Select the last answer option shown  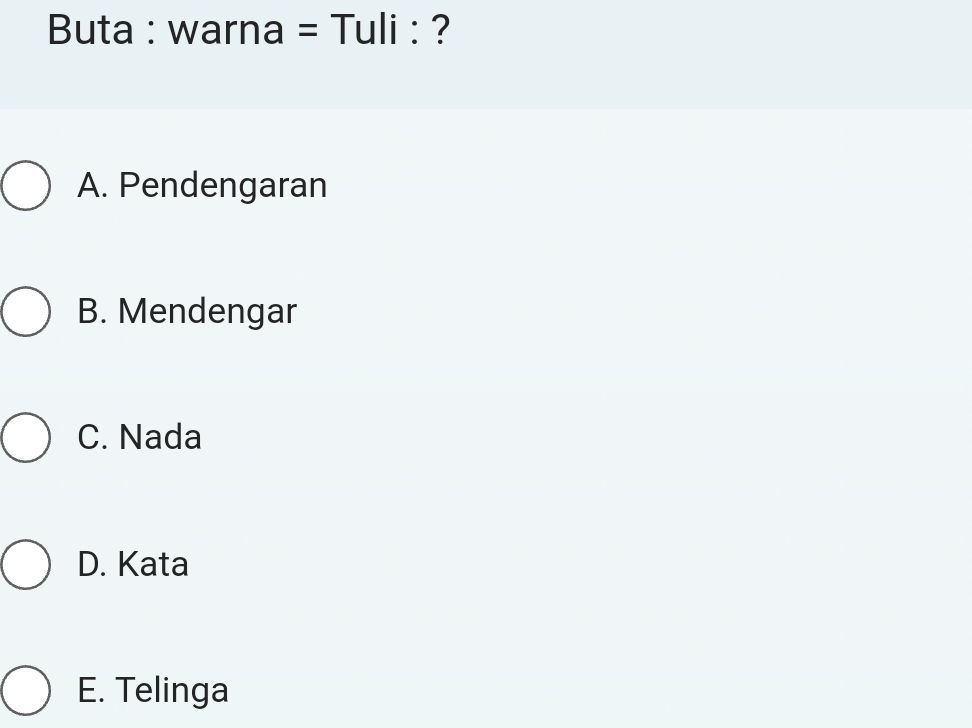click(x=152, y=690)
